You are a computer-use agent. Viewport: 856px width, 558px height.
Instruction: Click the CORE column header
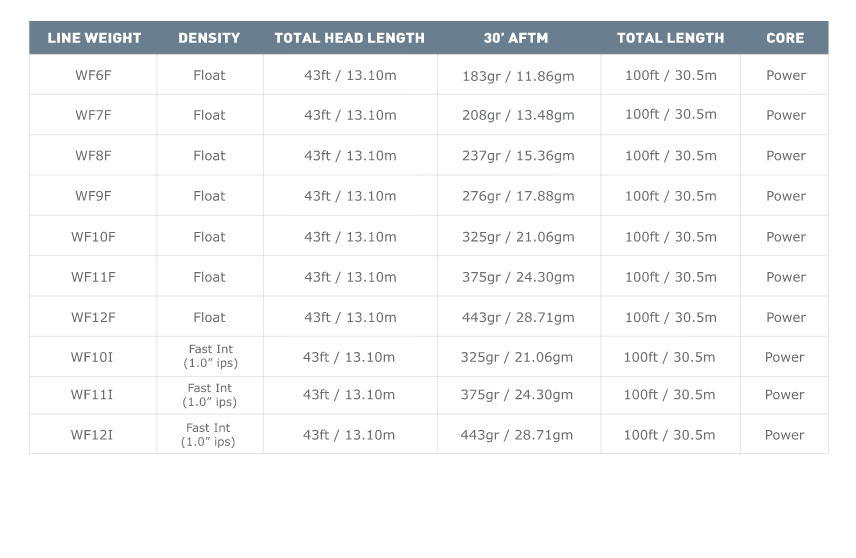click(x=785, y=38)
